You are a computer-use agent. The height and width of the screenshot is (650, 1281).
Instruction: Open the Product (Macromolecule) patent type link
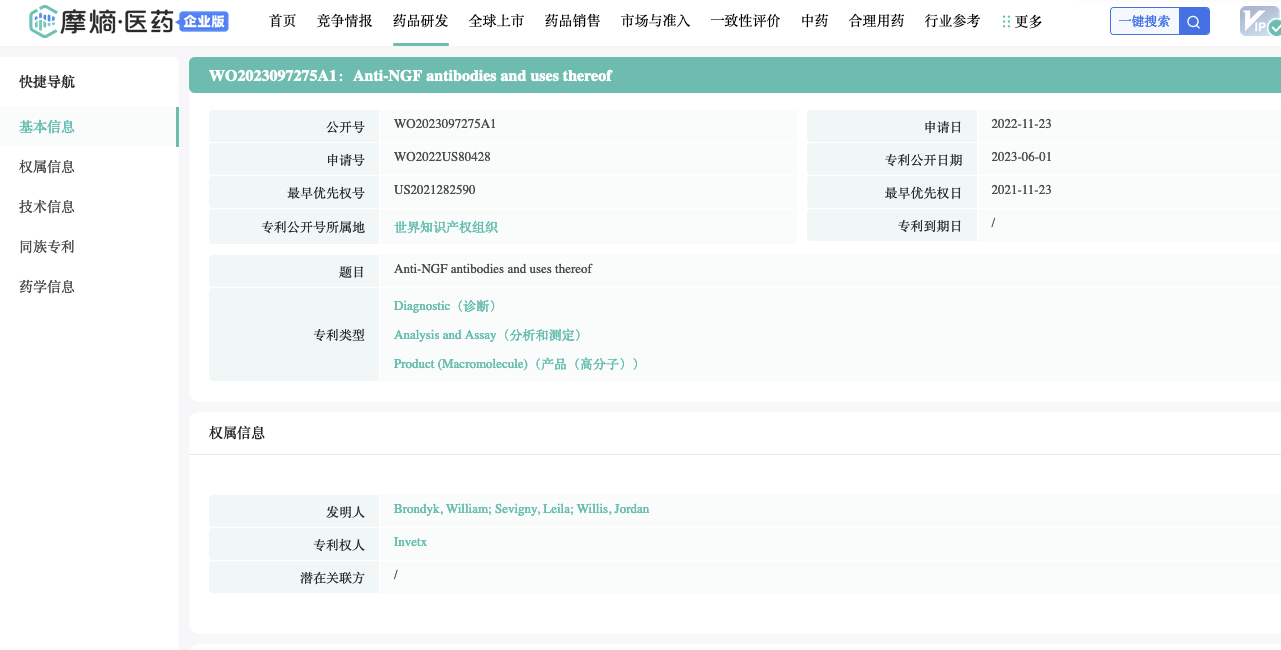click(516, 364)
